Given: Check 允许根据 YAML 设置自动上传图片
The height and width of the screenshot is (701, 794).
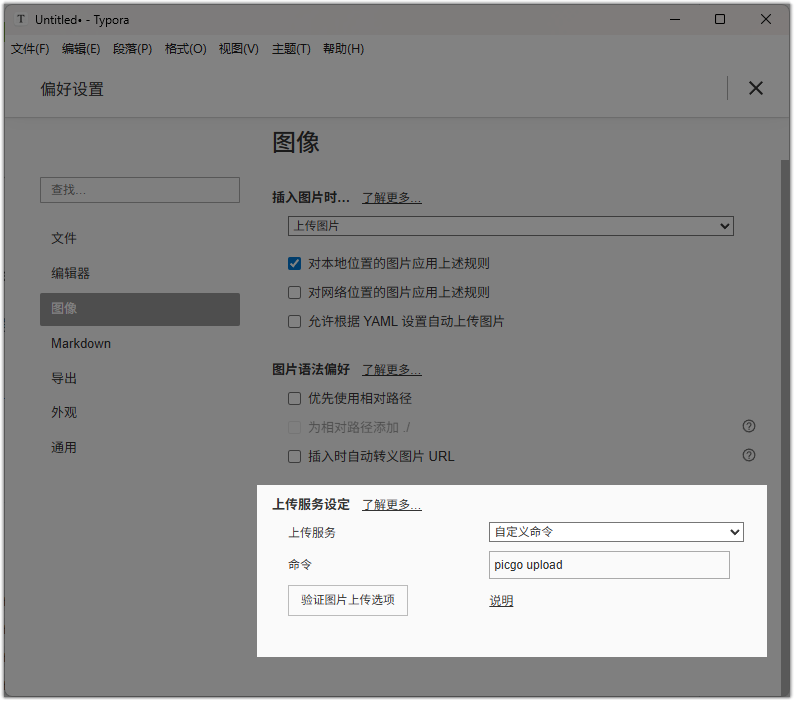Looking at the screenshot, I should coord(294,321).
